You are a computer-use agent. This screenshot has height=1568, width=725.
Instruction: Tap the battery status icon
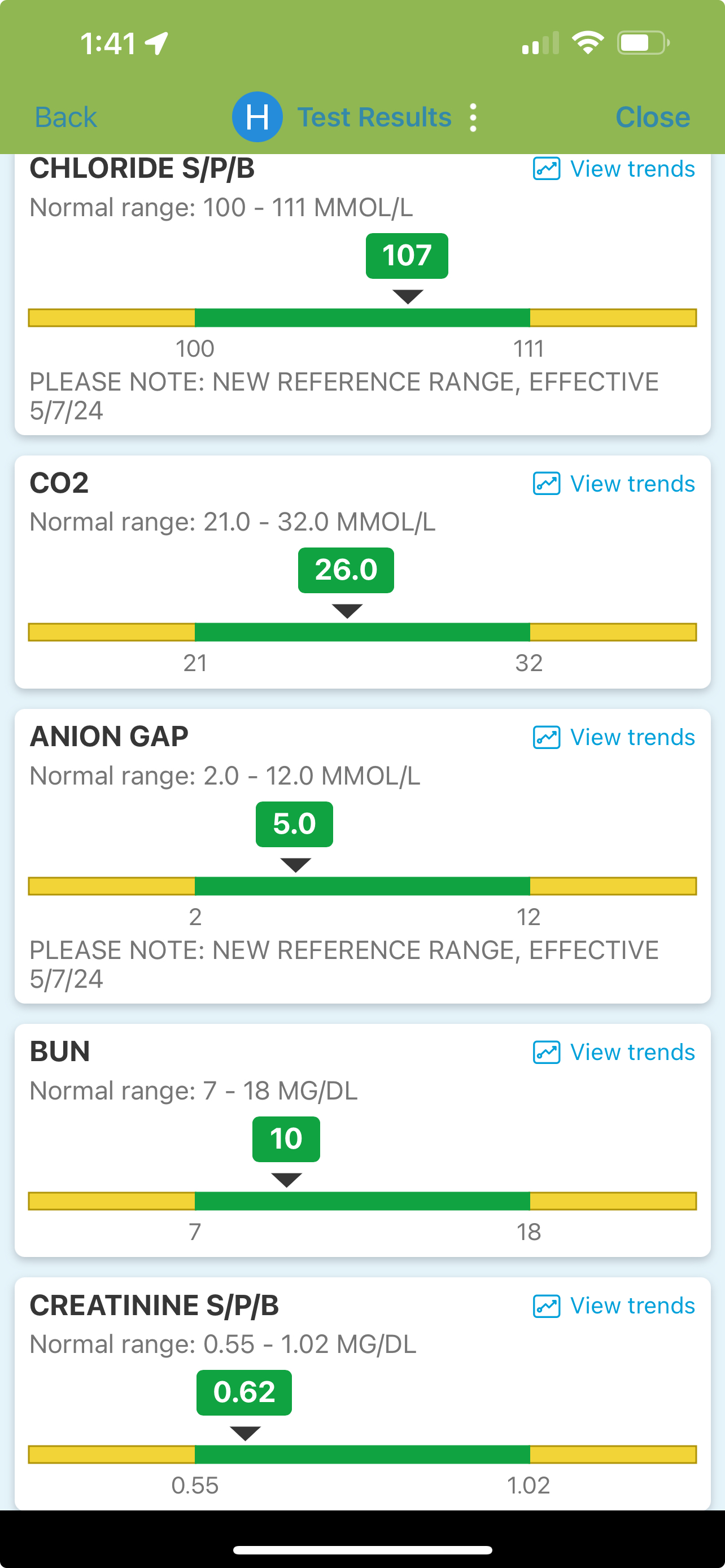coord(643,42)
